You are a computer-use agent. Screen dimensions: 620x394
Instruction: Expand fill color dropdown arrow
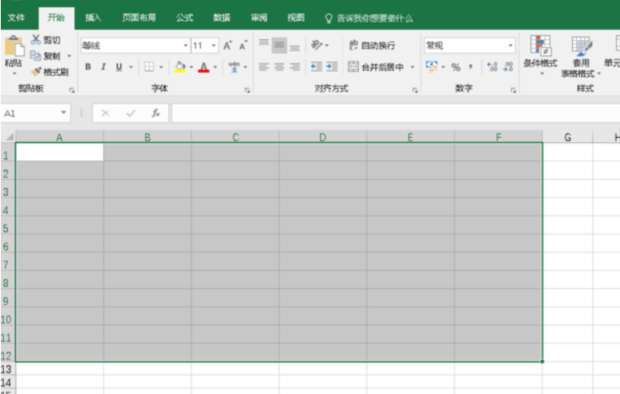tap(191, 67)
